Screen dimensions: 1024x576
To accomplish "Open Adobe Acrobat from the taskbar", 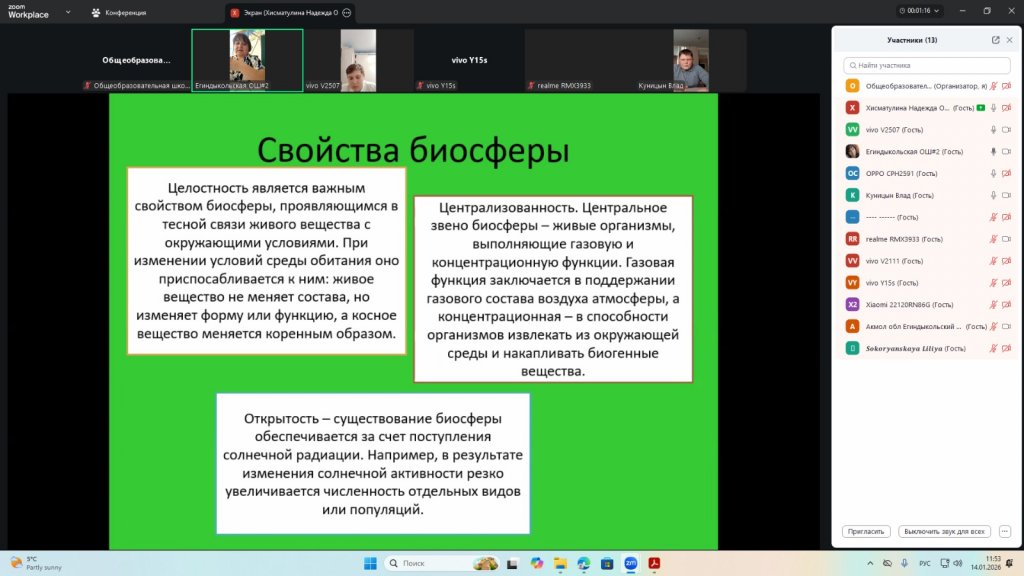I will pos(654,563).
